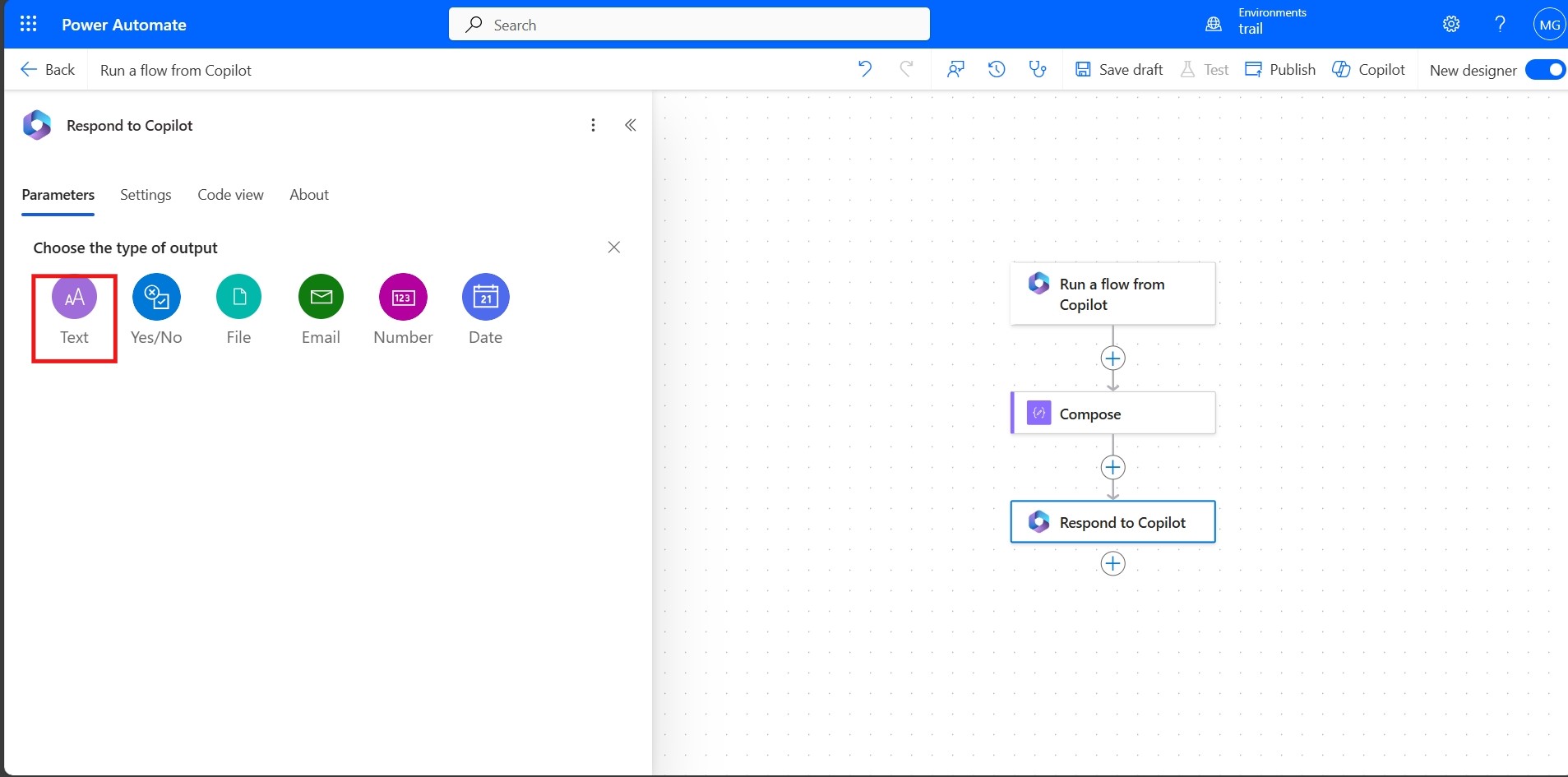Open the version history clock icon

pyautogui.click(x=997, y=70)
